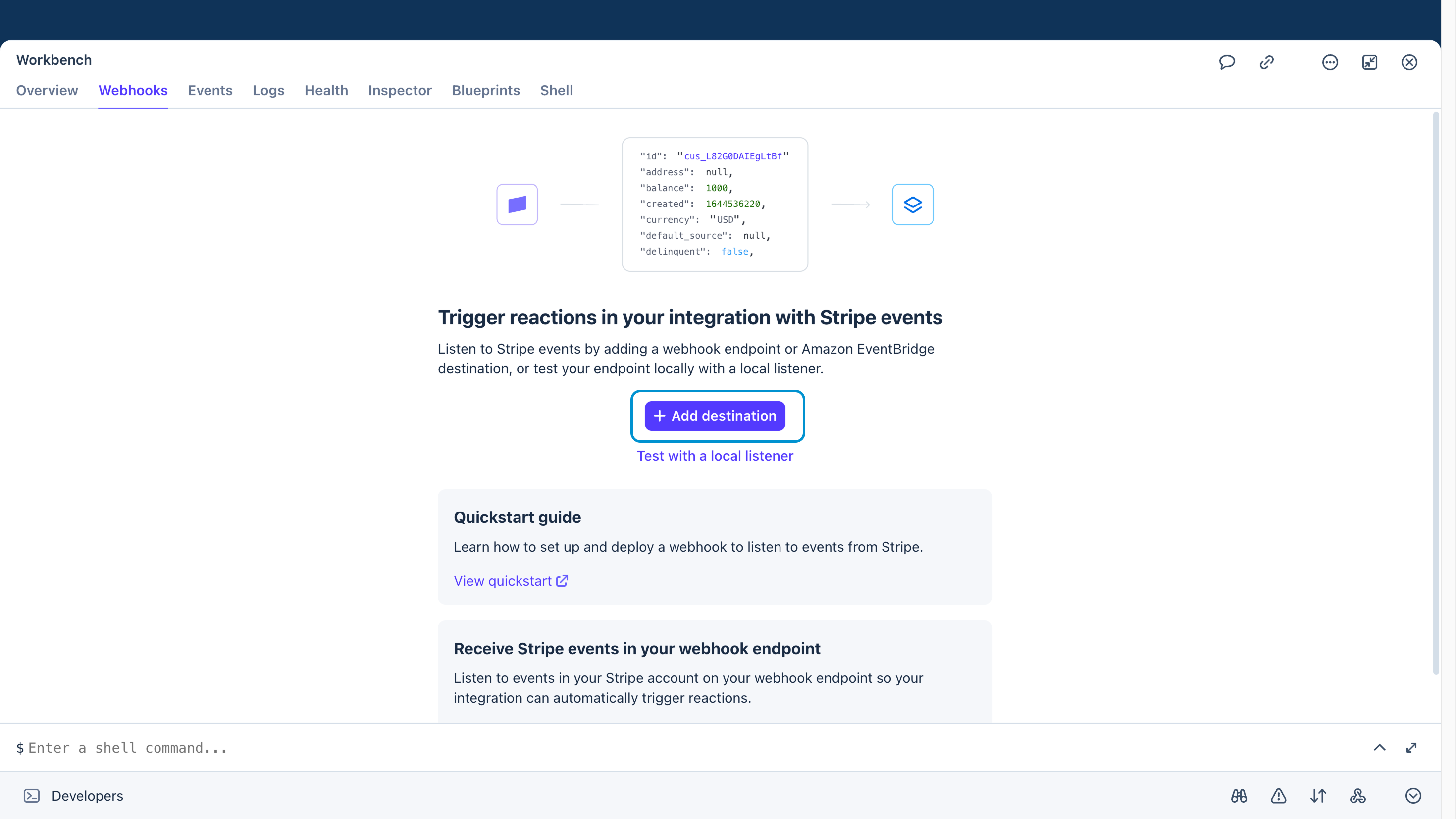1456x819 pixels.
Task: Click the layers destination tile icon
Action: point(913,205)
